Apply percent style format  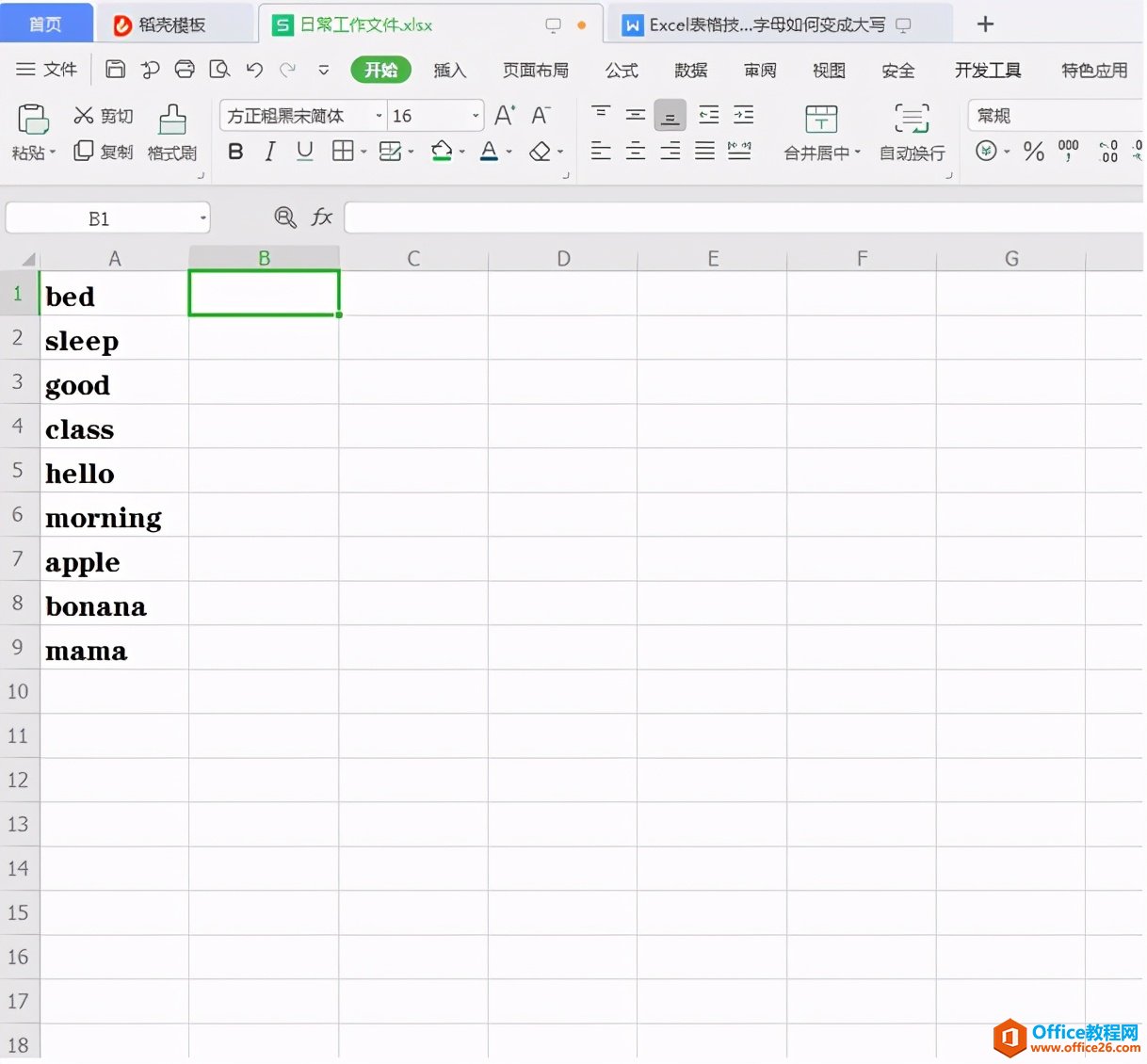coord(1034,151)
